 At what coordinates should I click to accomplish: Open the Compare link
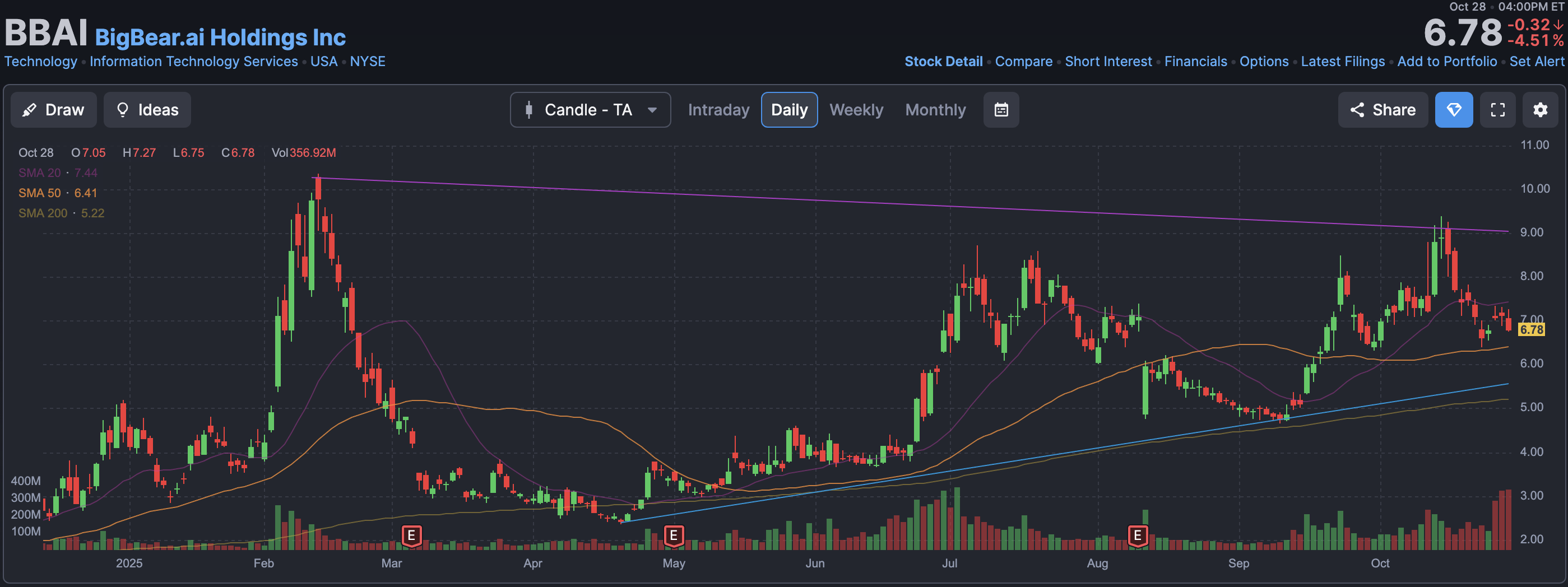click(1023, 62)
